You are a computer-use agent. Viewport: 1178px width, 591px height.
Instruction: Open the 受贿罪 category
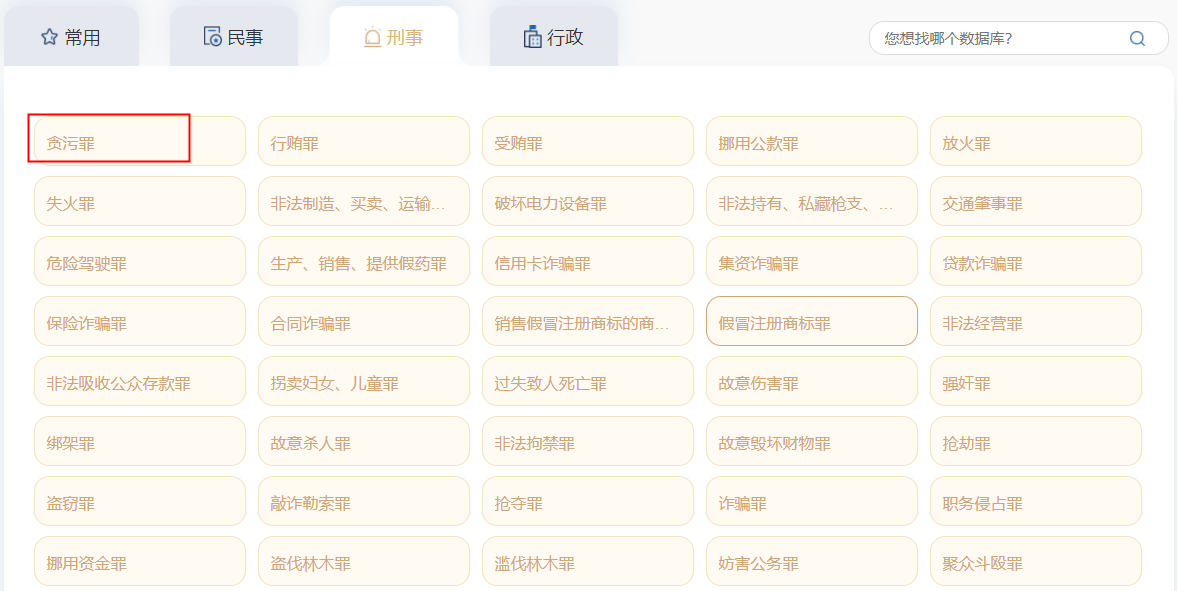pos(587,141)
